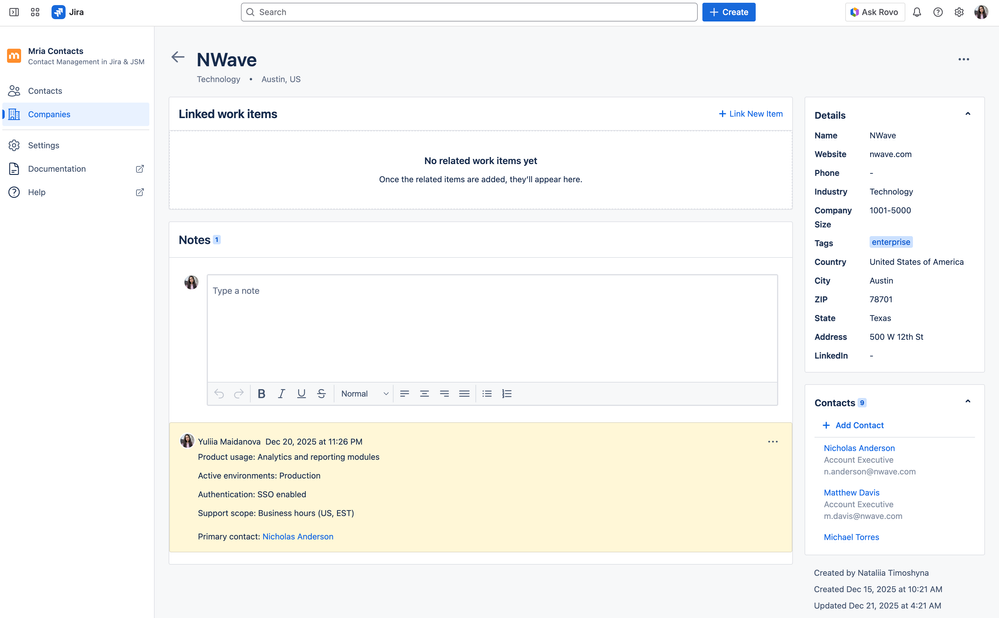Go back using the arrow next to NWave
This screenshot has height=618, width=999.
178,57
